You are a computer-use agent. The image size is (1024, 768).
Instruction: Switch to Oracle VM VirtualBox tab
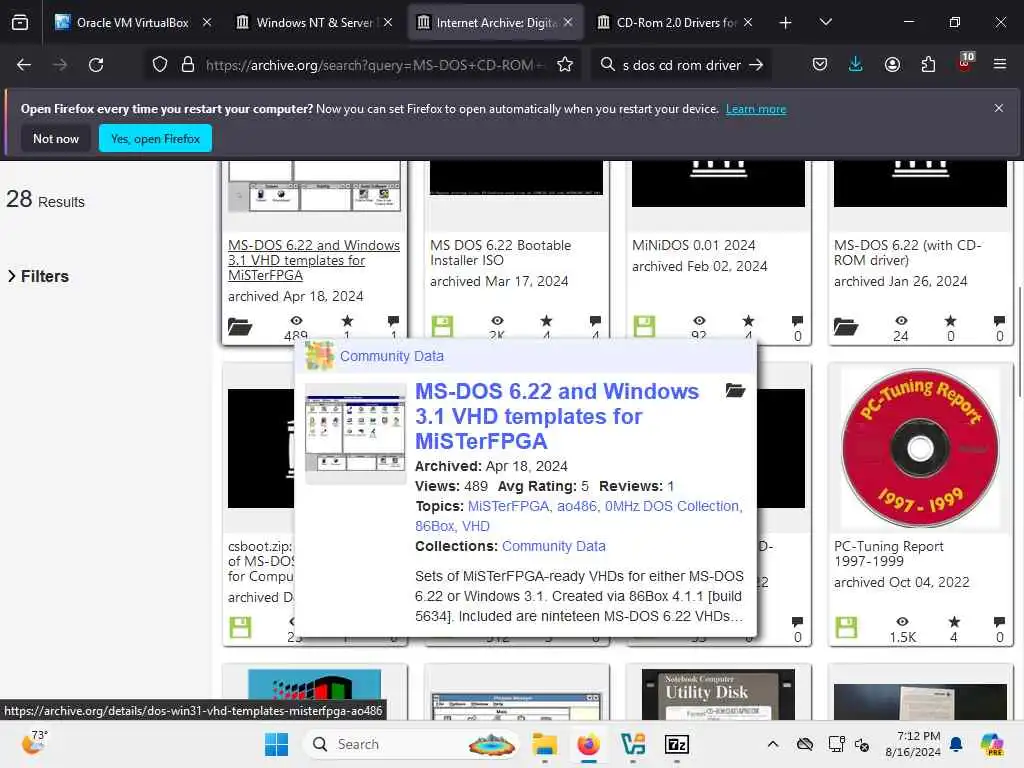[133, 23]
